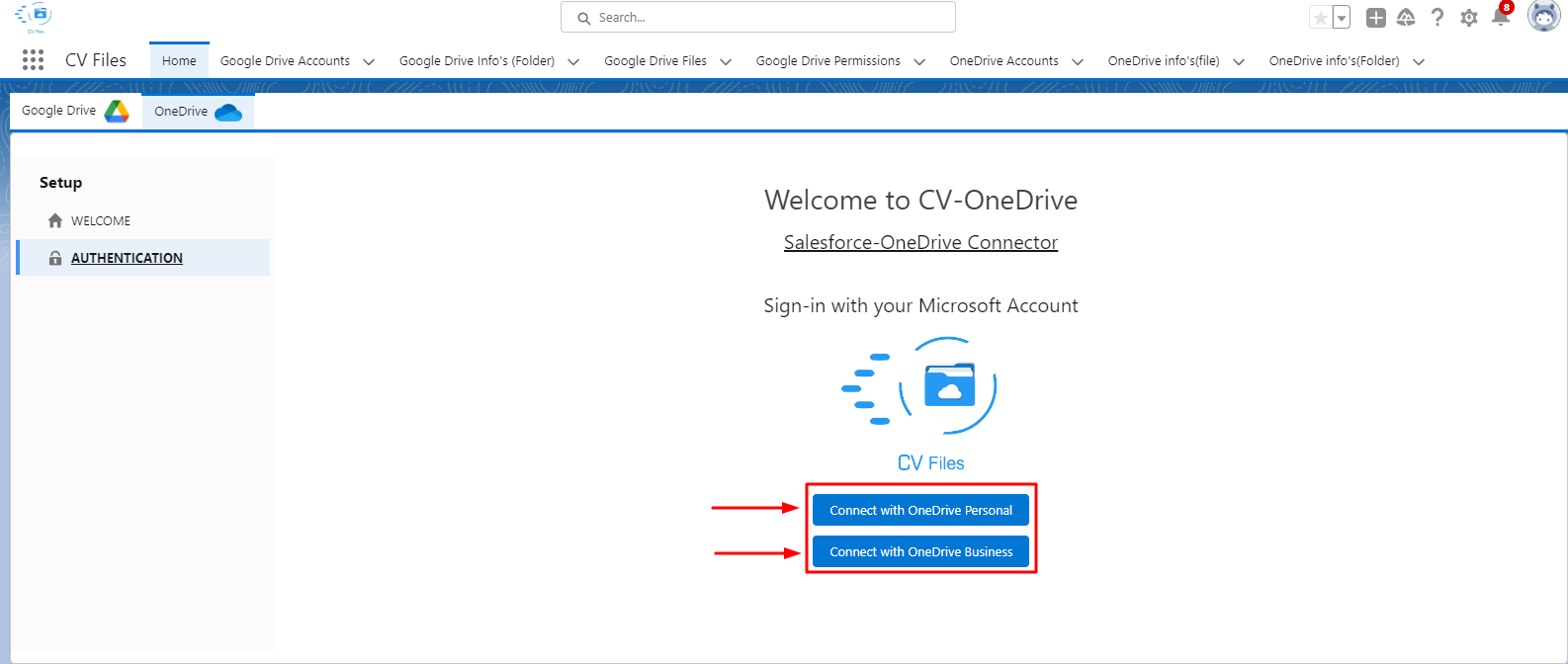This screenshot has height=664, width=1568.
Task: Open the Google Drive Permissions tab
Action: click(x=828, y=60)
